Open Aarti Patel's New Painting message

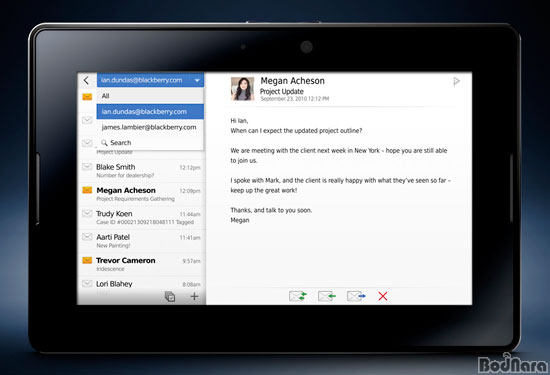[x=142, y=241]
